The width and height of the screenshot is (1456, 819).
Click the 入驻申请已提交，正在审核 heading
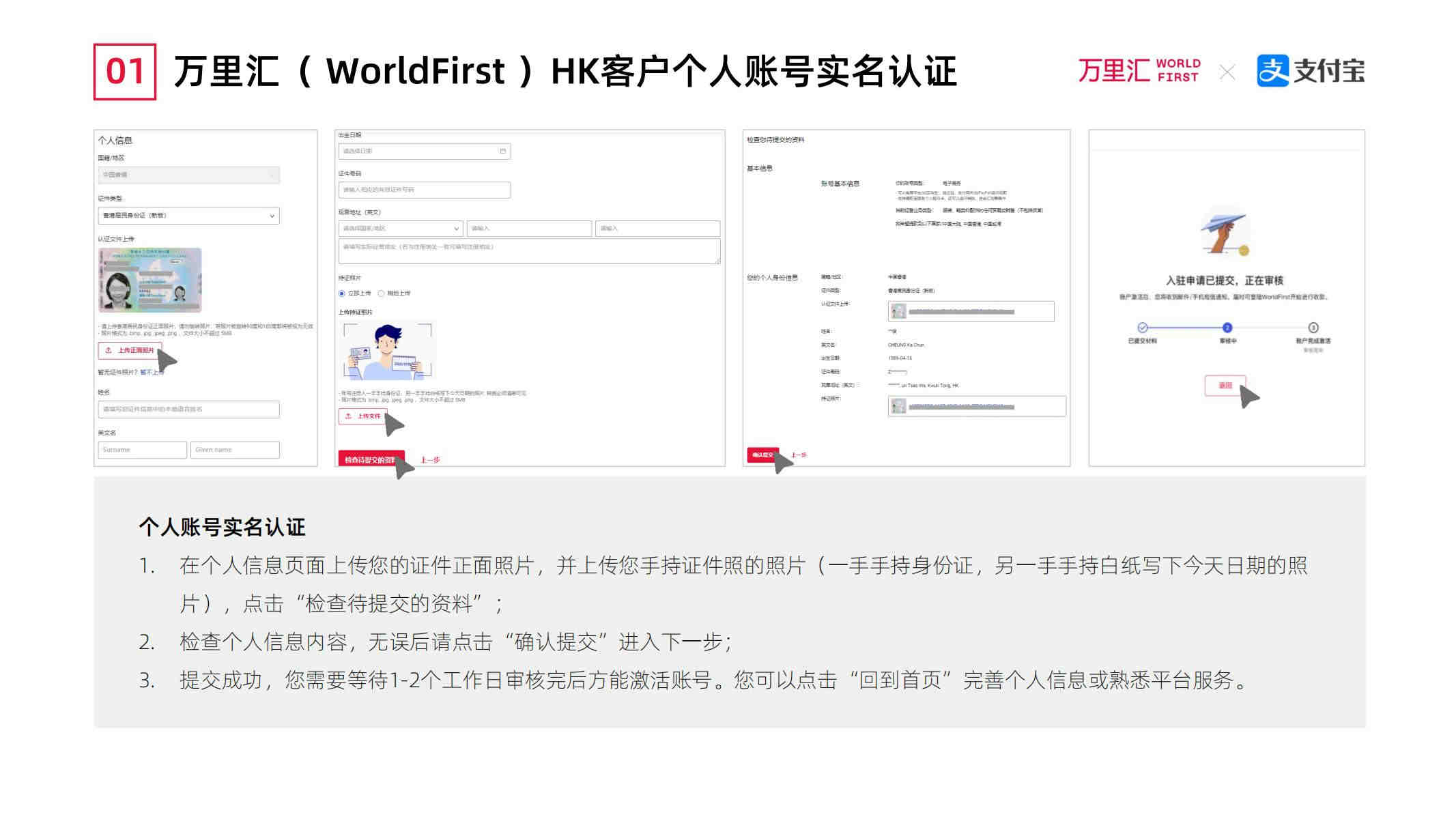[1225, 281]
